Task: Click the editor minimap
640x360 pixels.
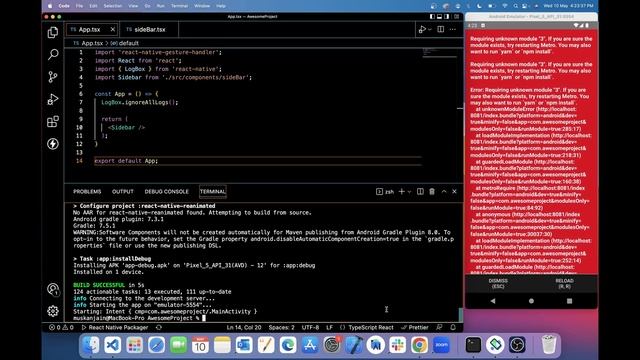Action: click(439, 53)
